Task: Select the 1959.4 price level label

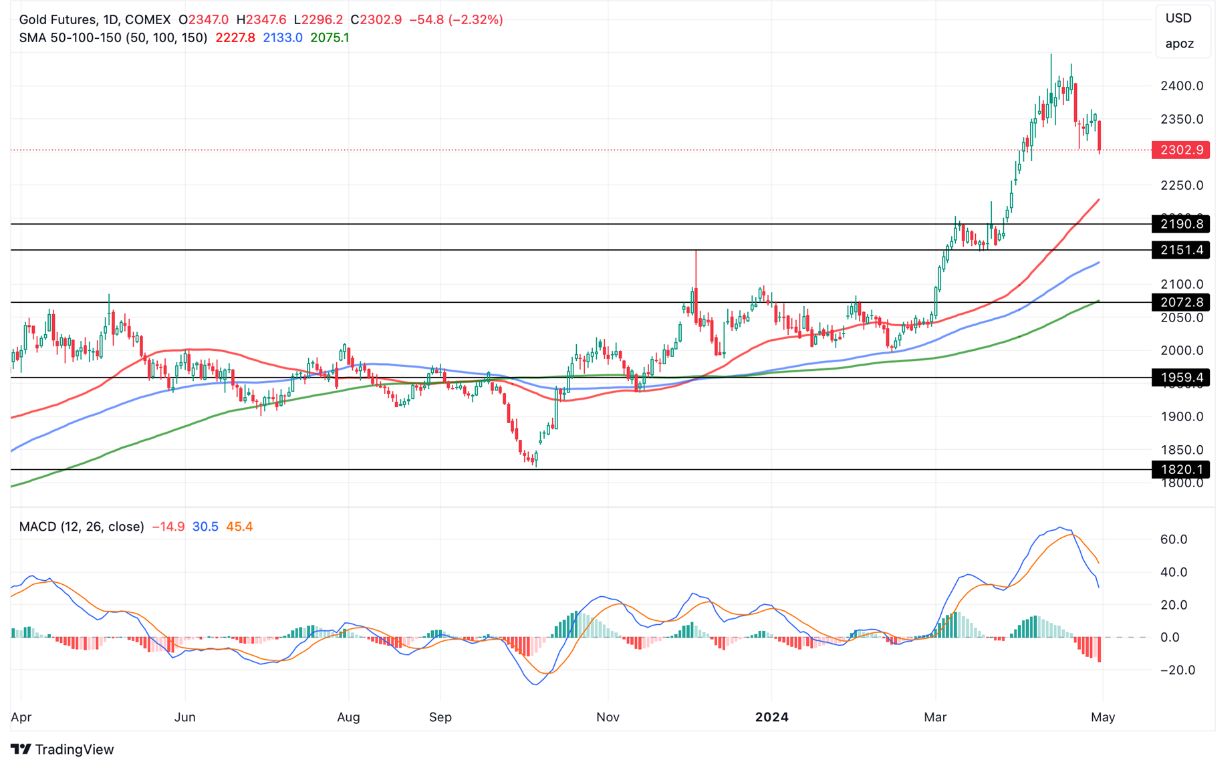Action: tap(1180, 378)
